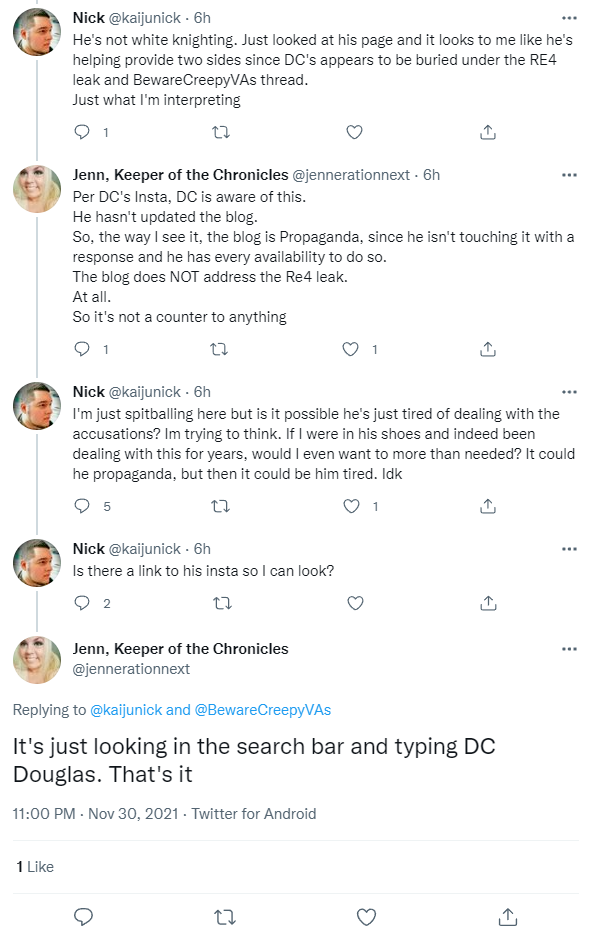The width and height of the screenshot is (595, 926).
Task: View the 1 Like list
Action: coord(35,866)
